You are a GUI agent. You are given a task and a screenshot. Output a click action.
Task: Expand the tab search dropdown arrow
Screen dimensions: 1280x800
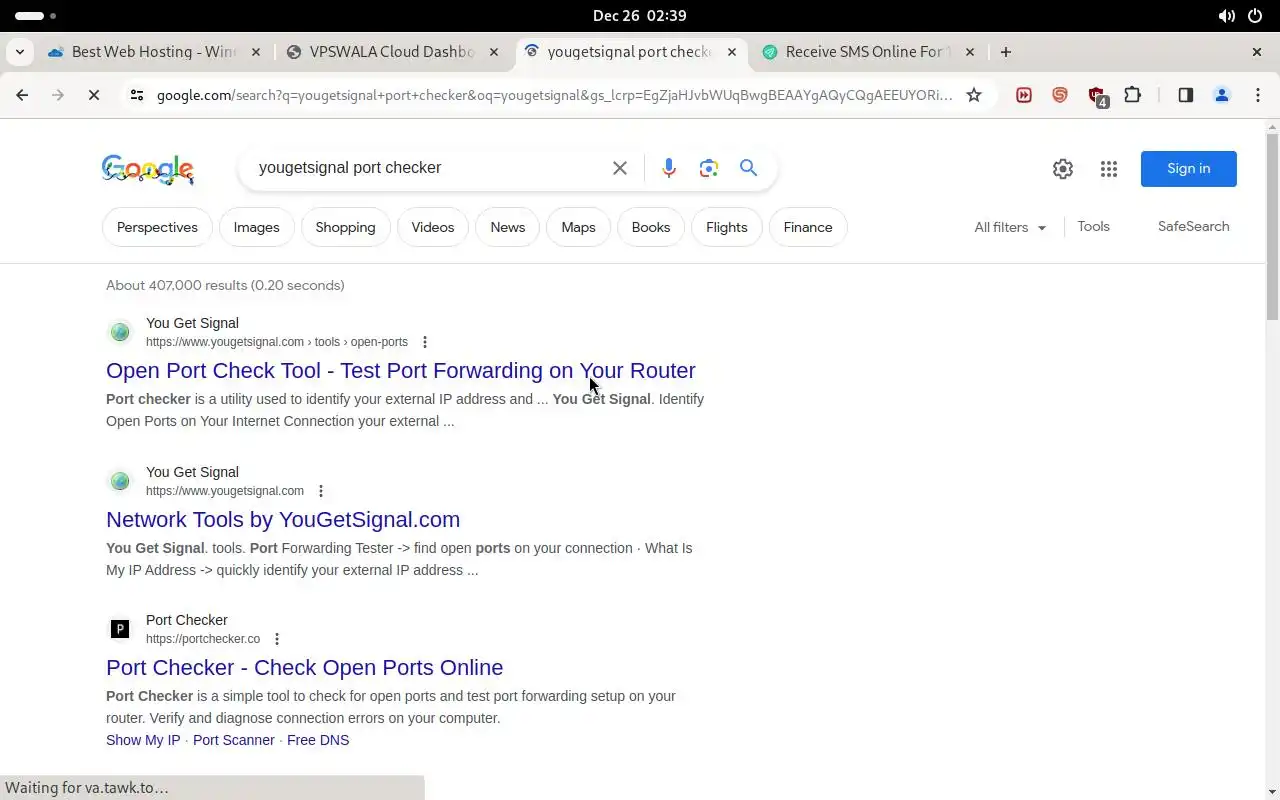point(20,52)
